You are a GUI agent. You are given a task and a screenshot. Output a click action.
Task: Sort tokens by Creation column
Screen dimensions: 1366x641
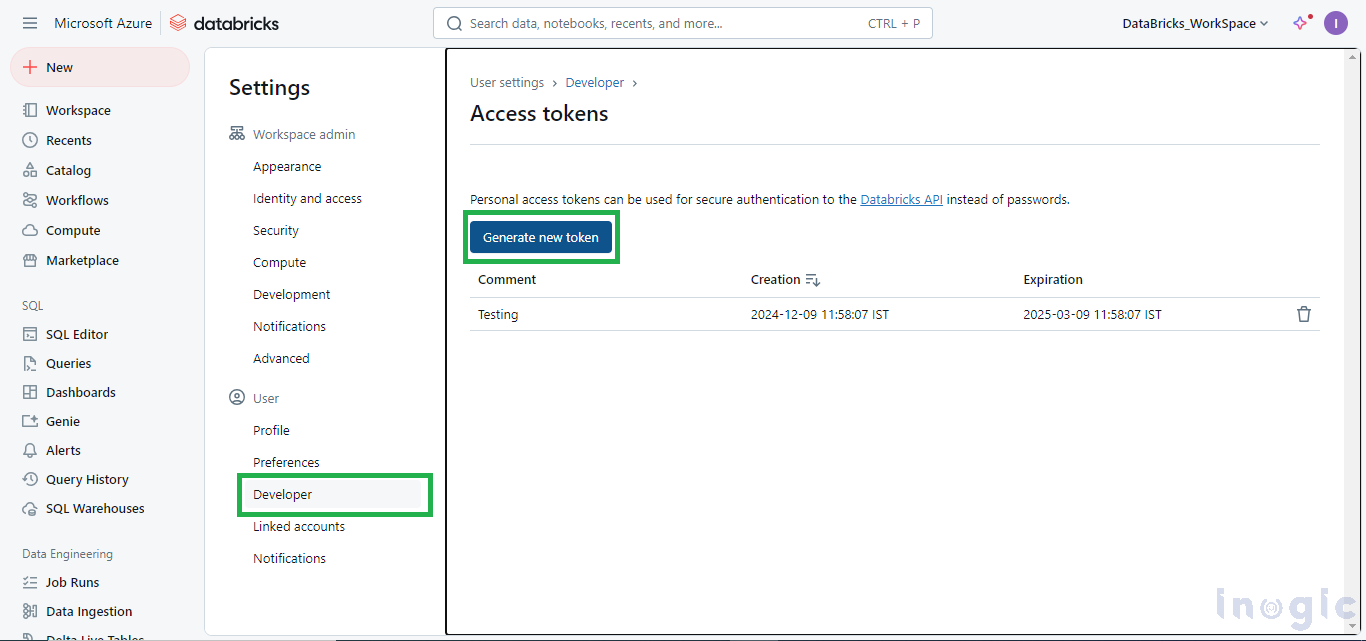point(785,280)
